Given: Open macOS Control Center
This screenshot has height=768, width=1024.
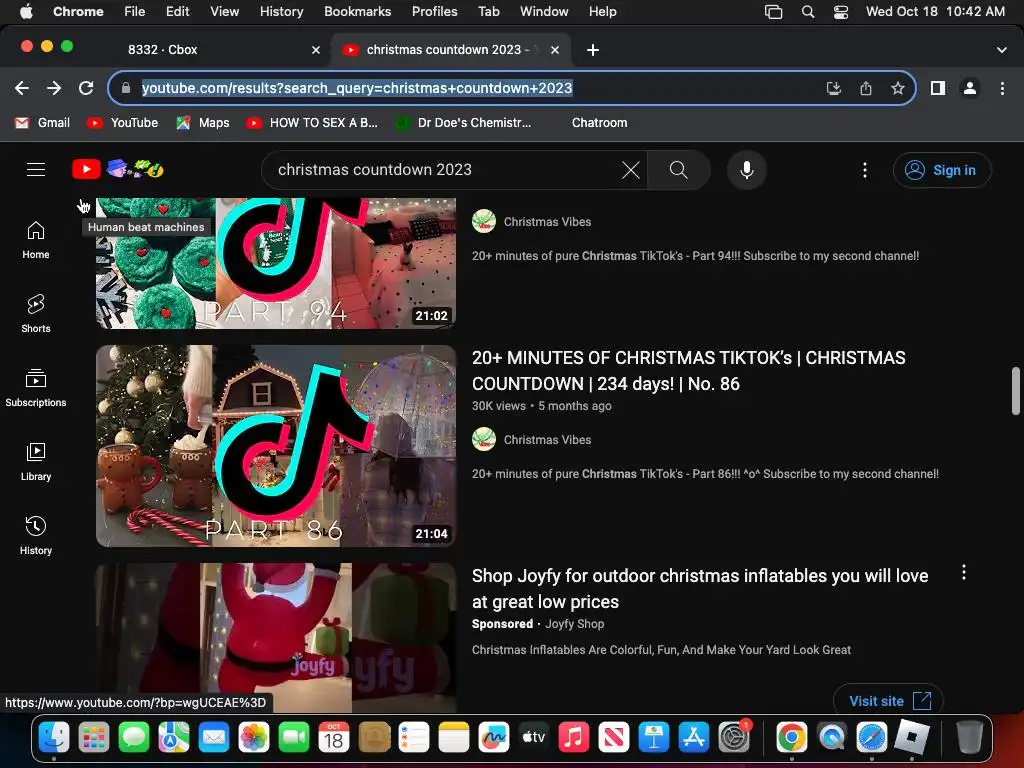Looking at the screenshot, I should (x=841, y=12).
